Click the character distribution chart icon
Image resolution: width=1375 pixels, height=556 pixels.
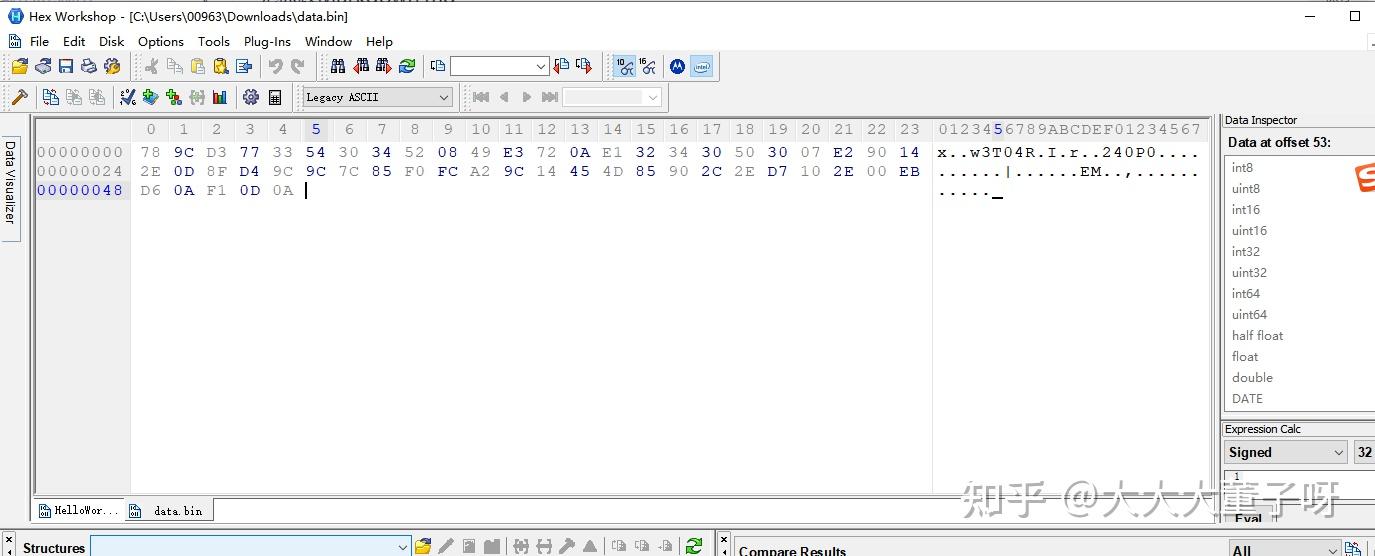[x=220, y=97]
